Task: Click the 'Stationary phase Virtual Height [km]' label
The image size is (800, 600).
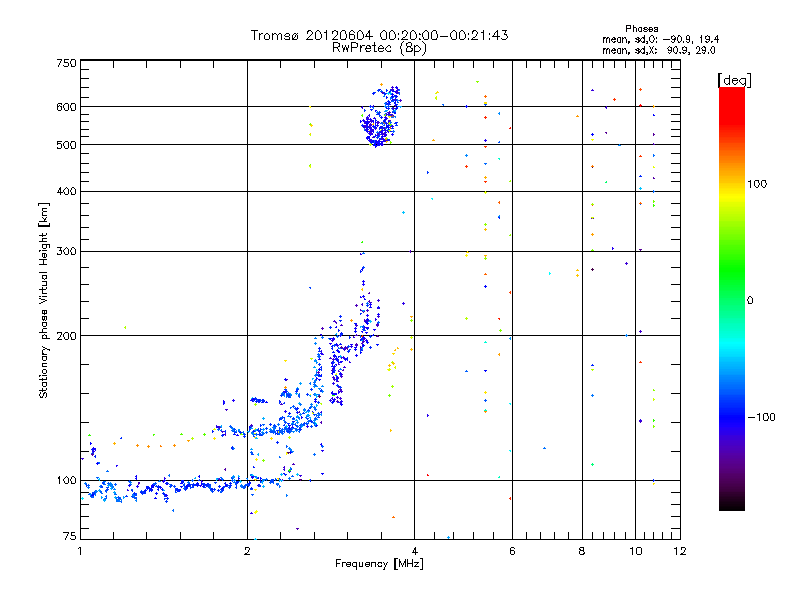Action: 43,300
